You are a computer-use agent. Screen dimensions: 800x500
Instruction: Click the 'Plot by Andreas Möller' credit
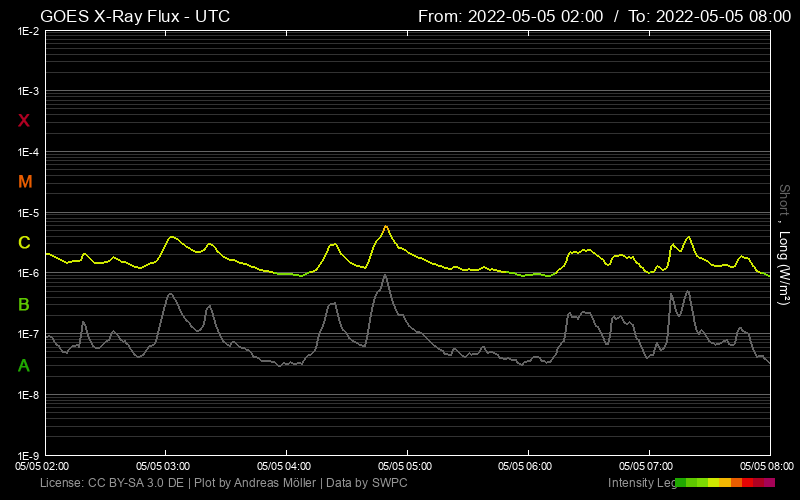[255, 483]
